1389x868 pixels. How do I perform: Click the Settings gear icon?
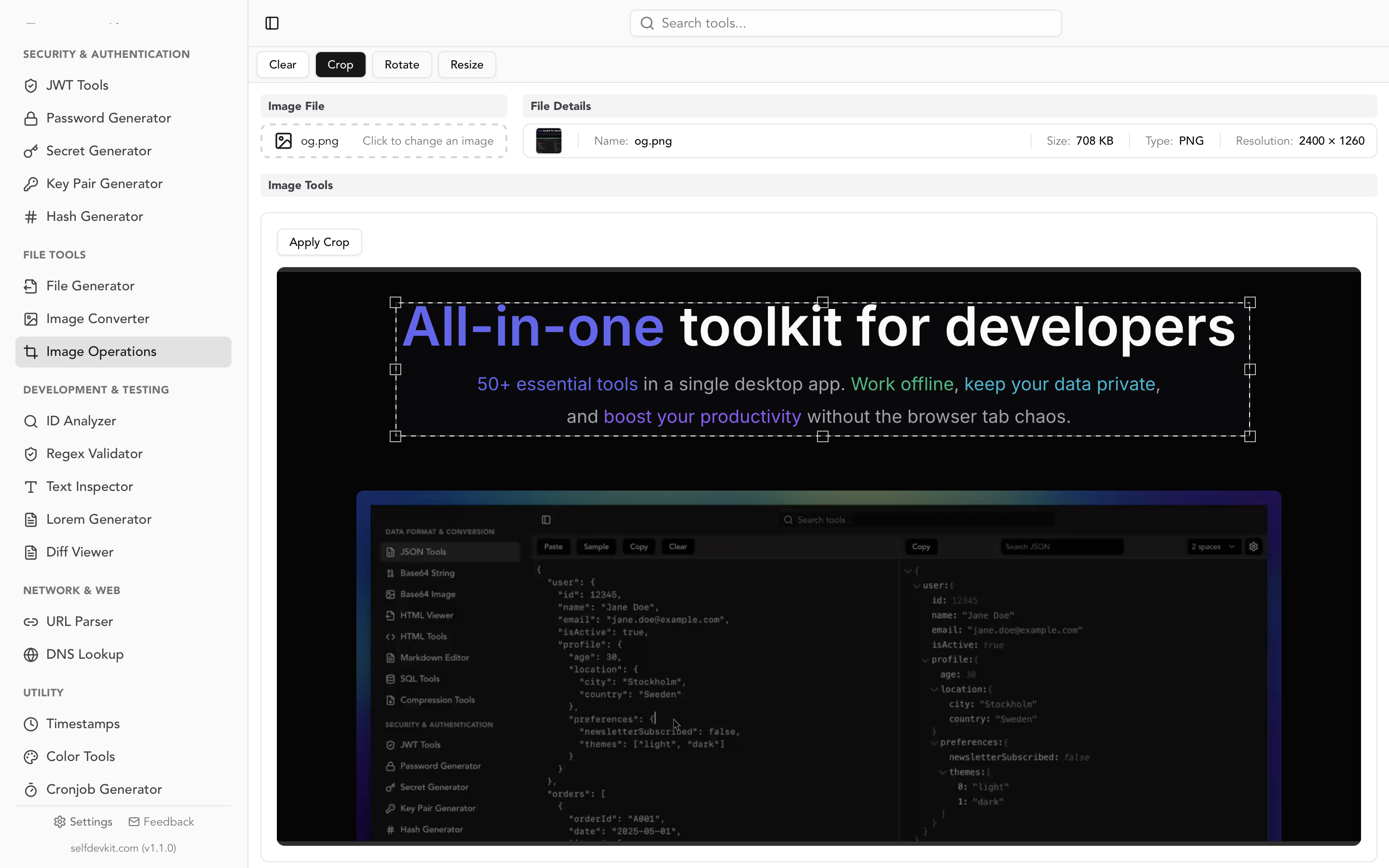coord(60,822)
